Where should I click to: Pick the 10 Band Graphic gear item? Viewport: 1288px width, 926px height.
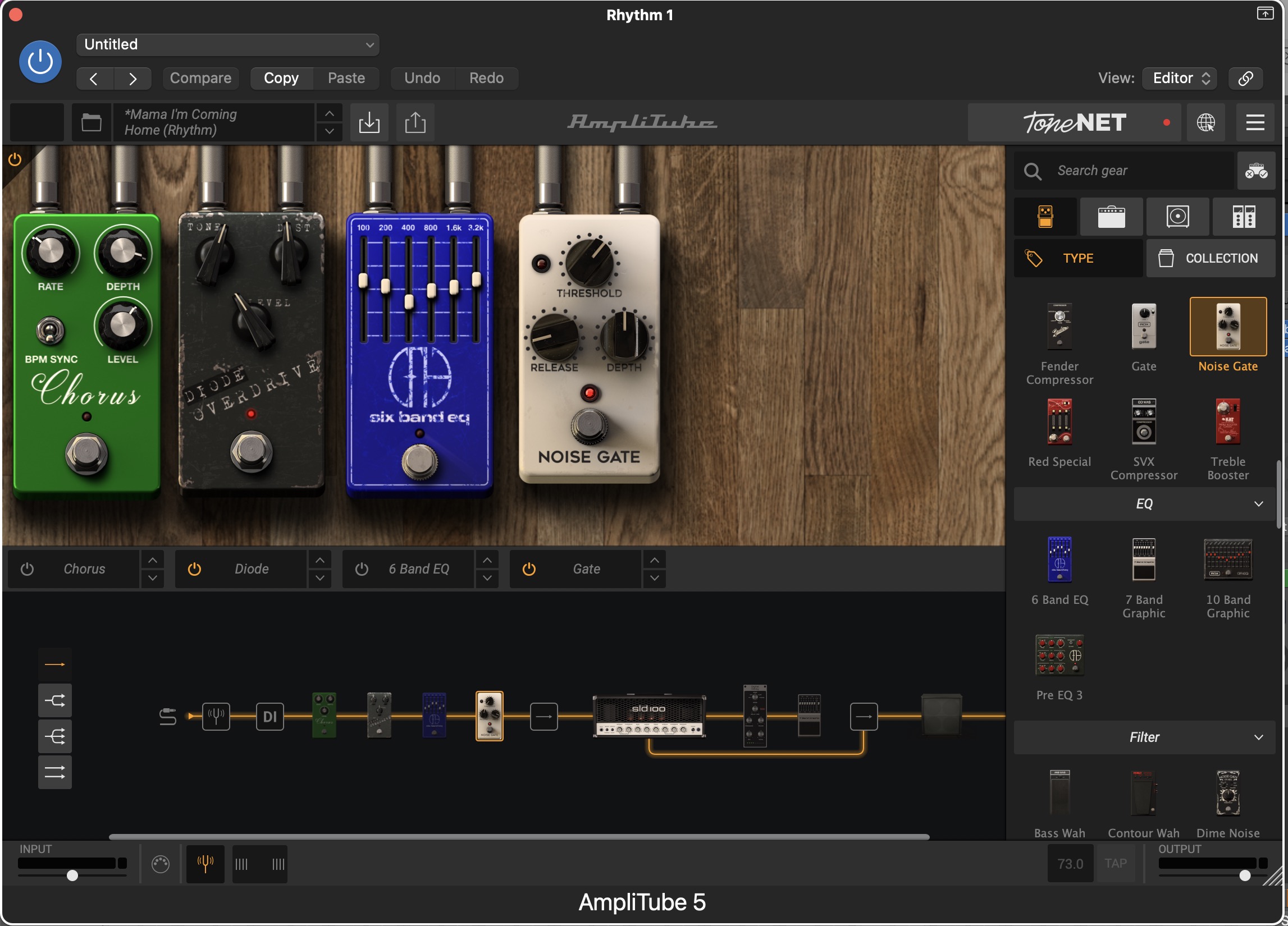coord(1228,578)
